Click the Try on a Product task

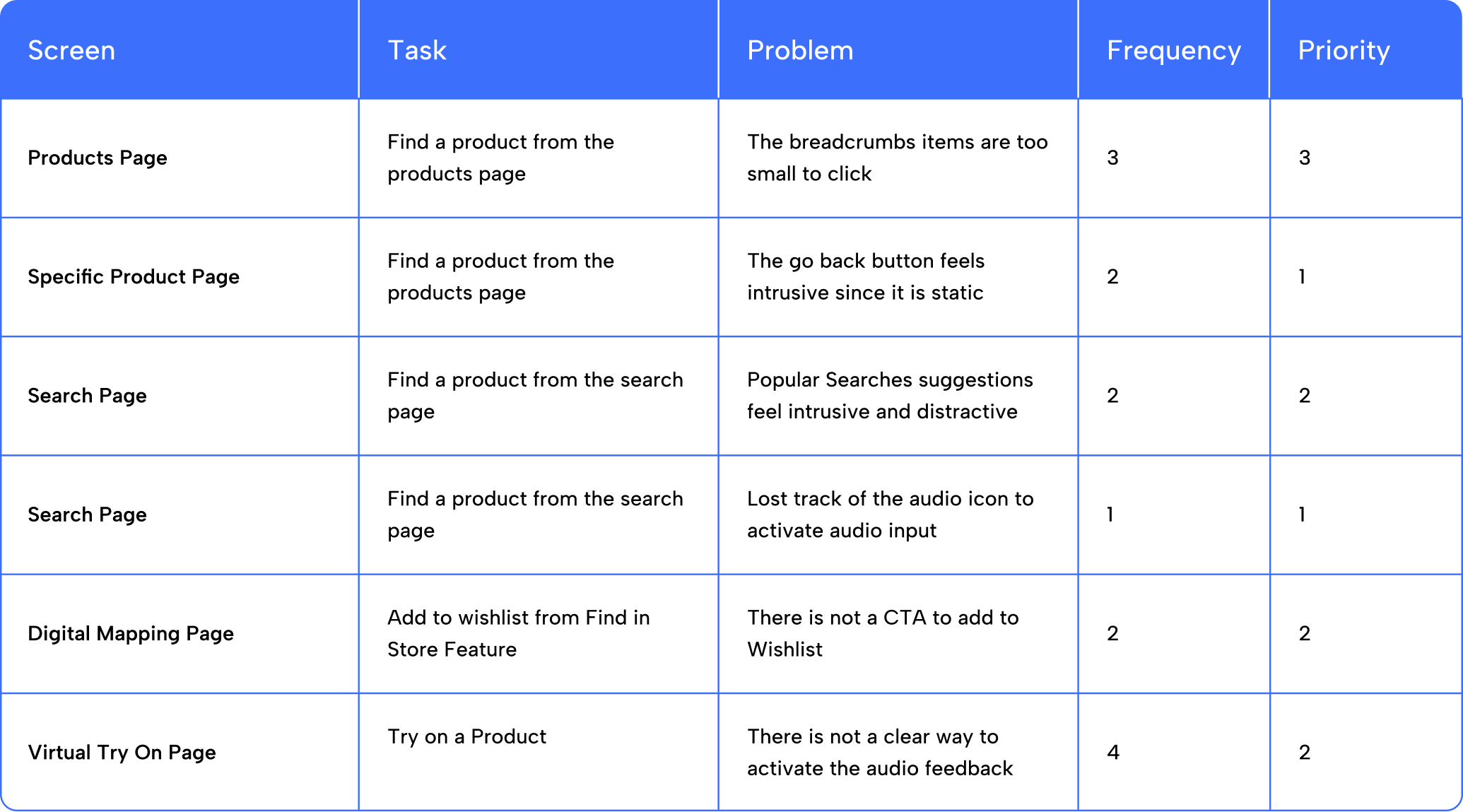tap(466, 736)
